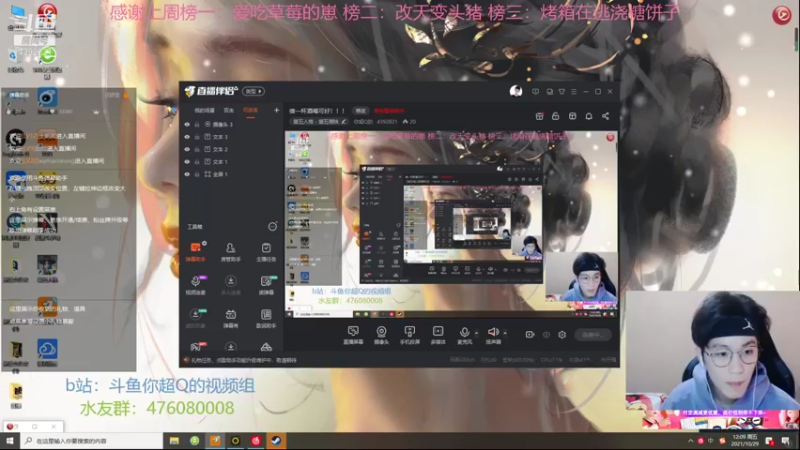Expand the microphone options arrow
This screenshot has width=800, height=450.
tap(477, 333)
